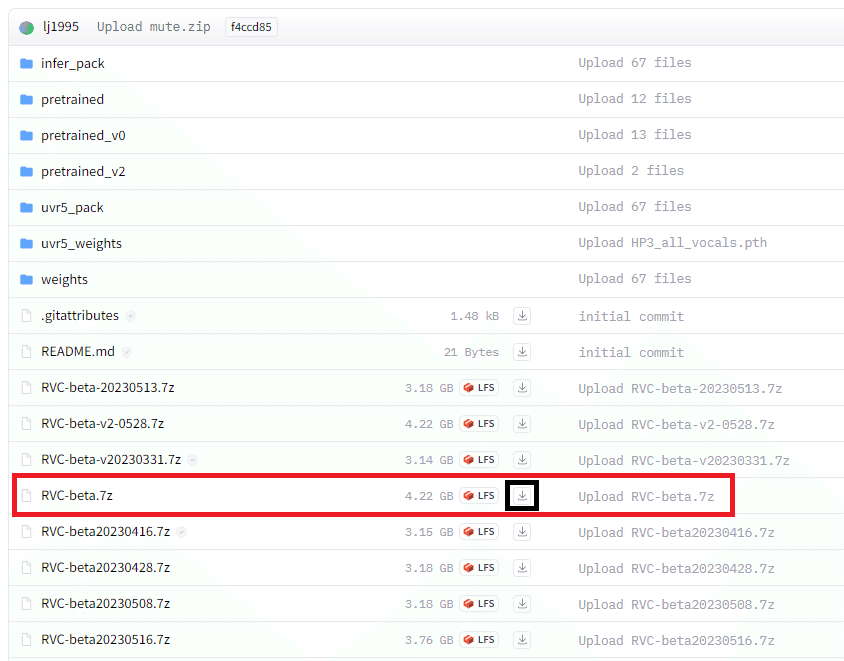Click the lj1995 user avatar
The width and height of the screenshot is (844, 661).
coord(25,26)
